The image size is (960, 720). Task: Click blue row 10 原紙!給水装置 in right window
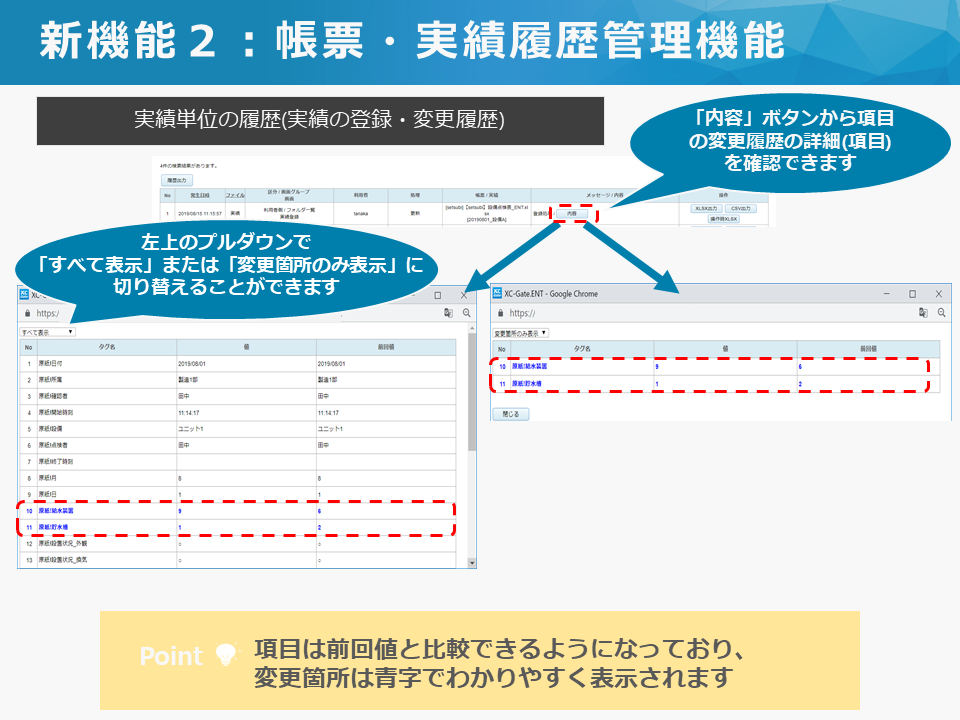click(x=716, y=366)
